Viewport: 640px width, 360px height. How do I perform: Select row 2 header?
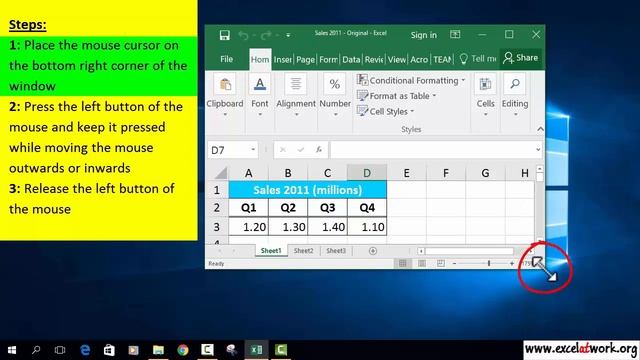point(217,208)
